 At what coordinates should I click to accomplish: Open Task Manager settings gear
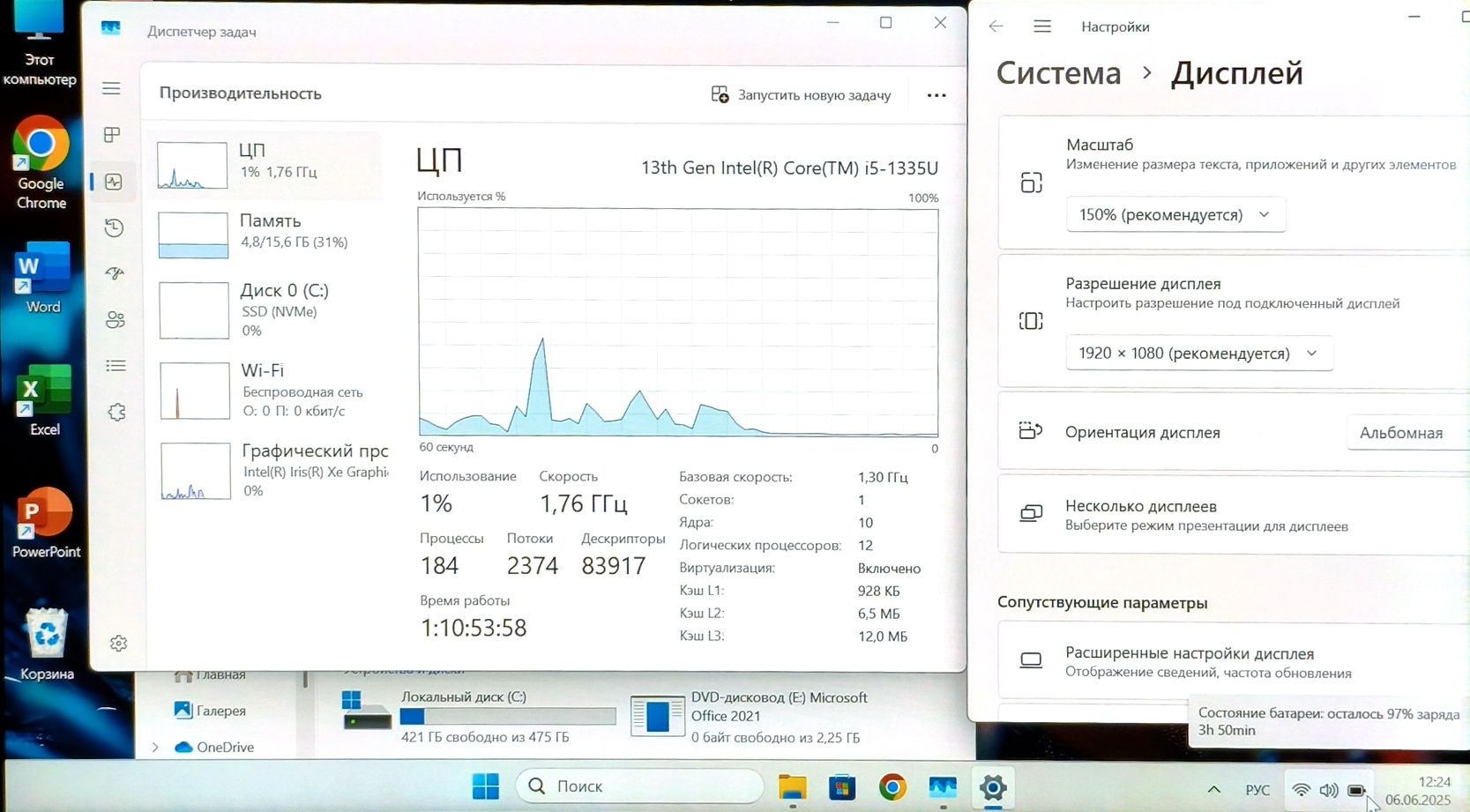coord(118,644)
